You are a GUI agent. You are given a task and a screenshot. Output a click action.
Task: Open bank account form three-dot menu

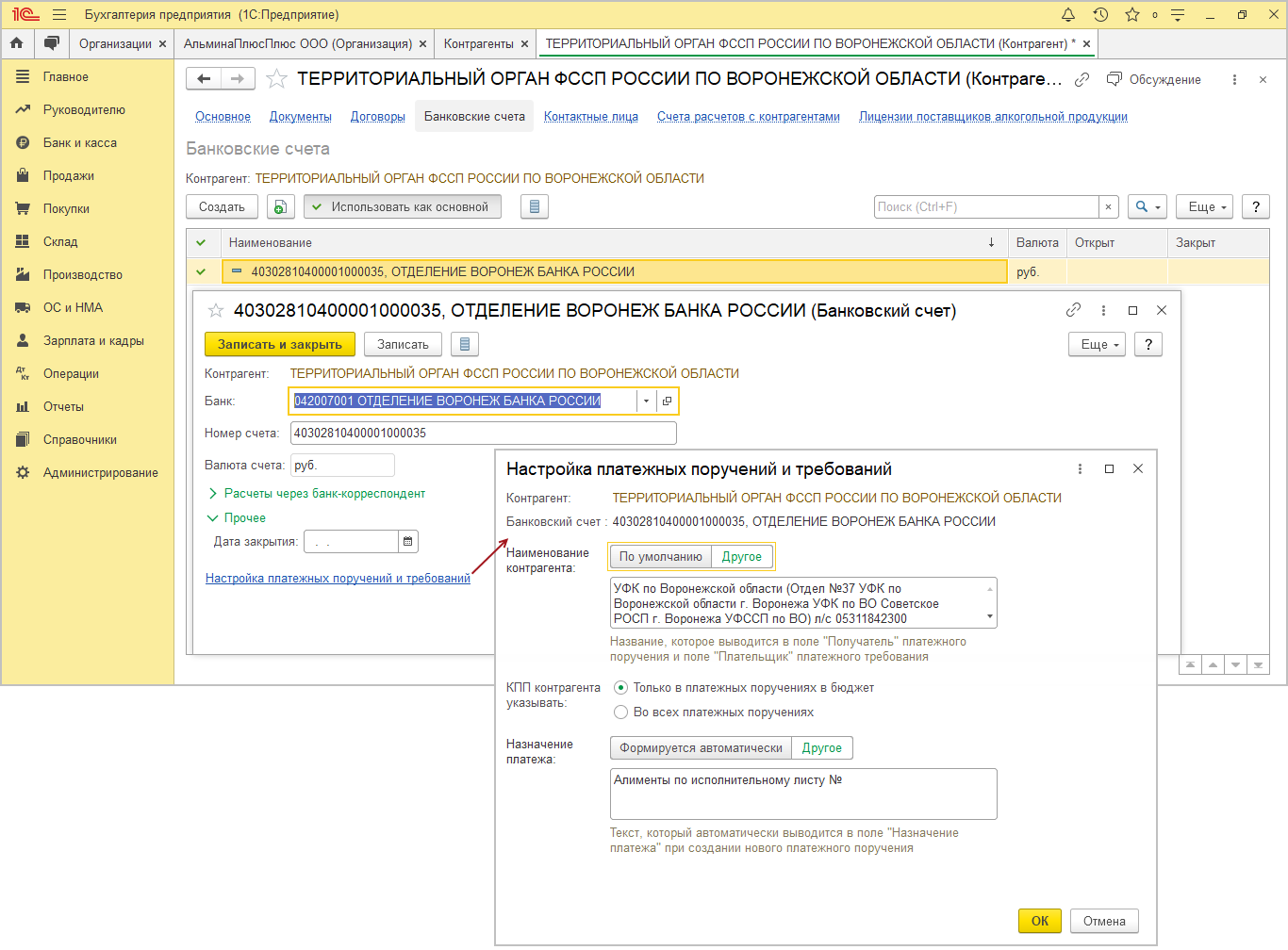(x=1103, y=310)
